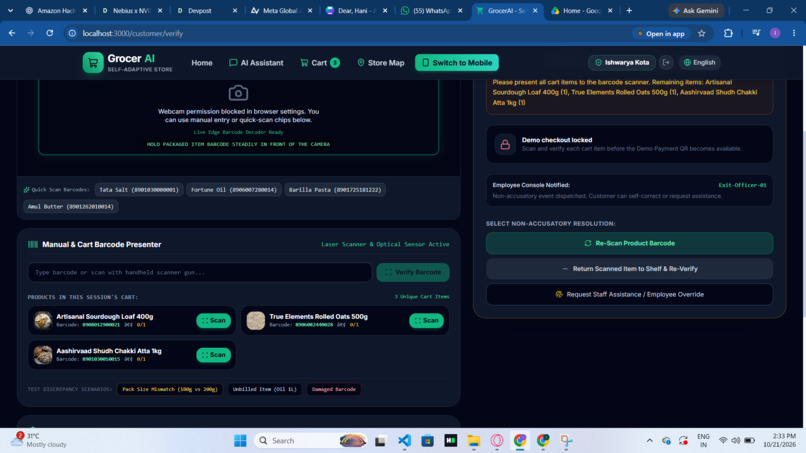
Task: Request Staff Assistance / Employee Override
Action: [629, 295]
